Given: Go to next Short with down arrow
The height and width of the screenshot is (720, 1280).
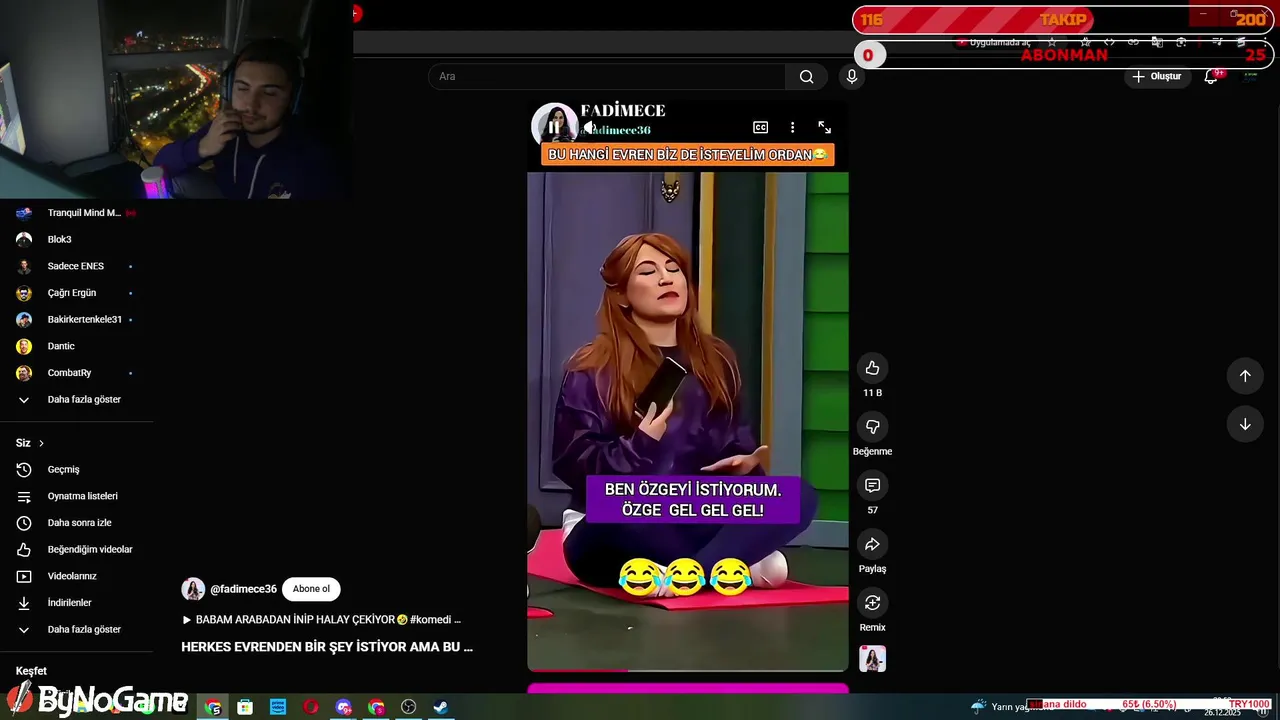Looking at the screenshot, I should [x=1245, y=424].
